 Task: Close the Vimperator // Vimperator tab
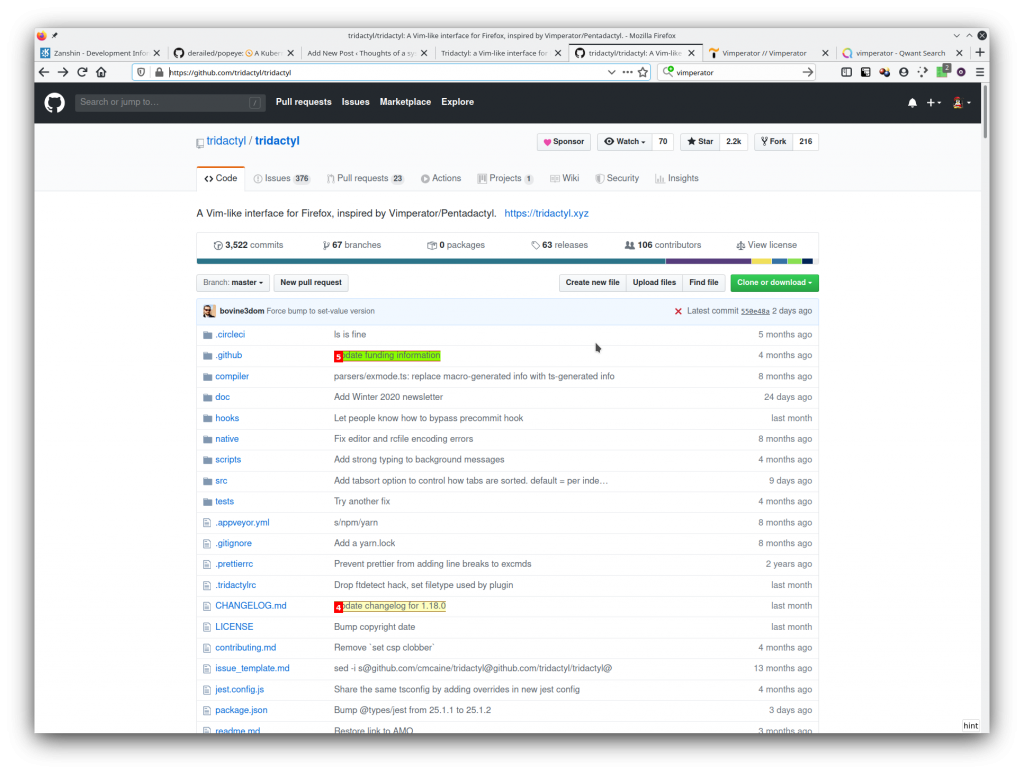pos(825,53)
